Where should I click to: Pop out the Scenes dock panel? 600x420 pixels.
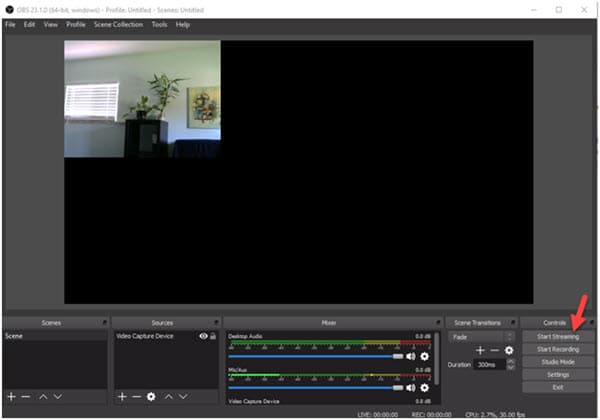click(x=104, y=323)
